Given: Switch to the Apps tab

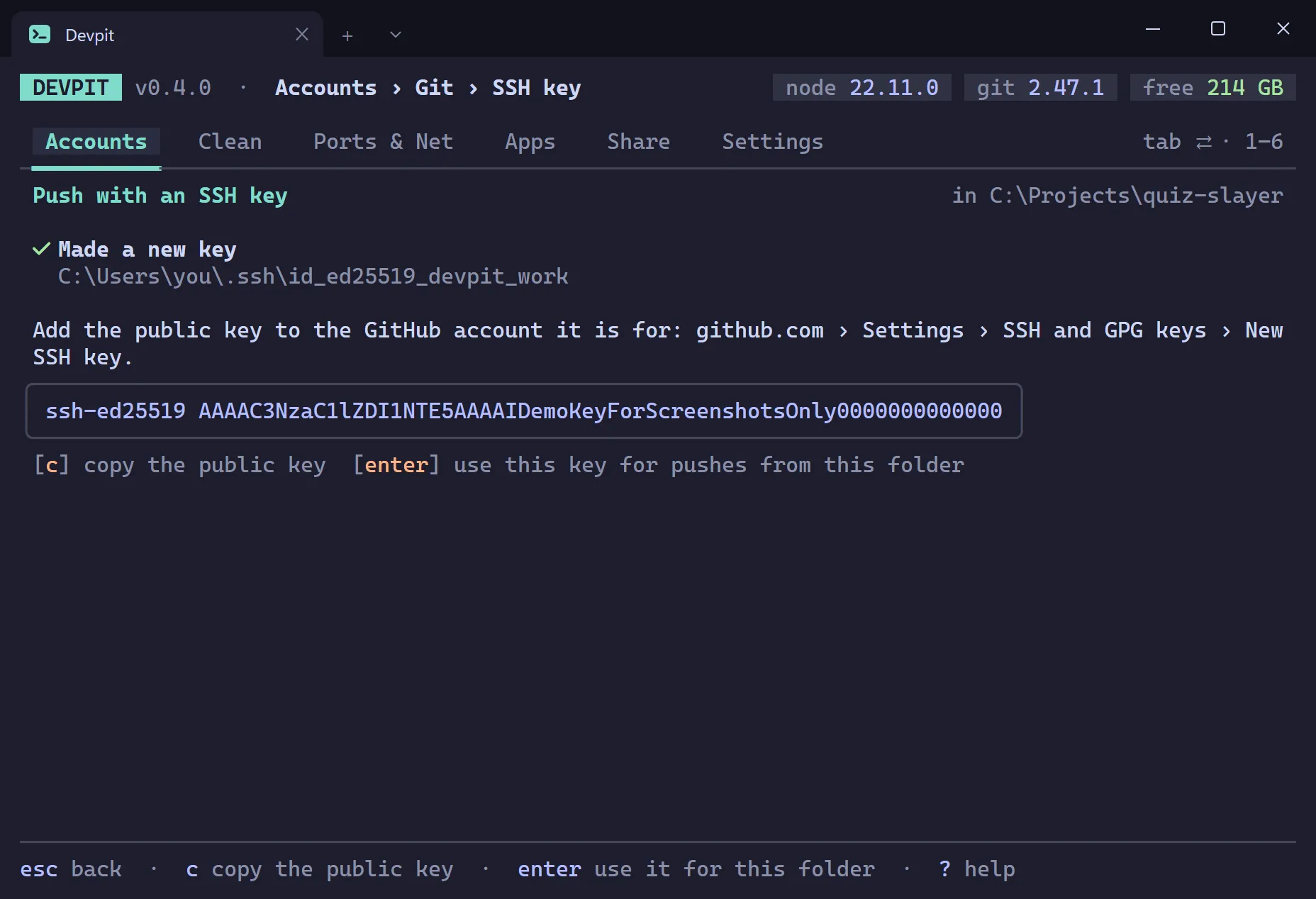Looking at the screenshot, I should click(x=530, y=142).
